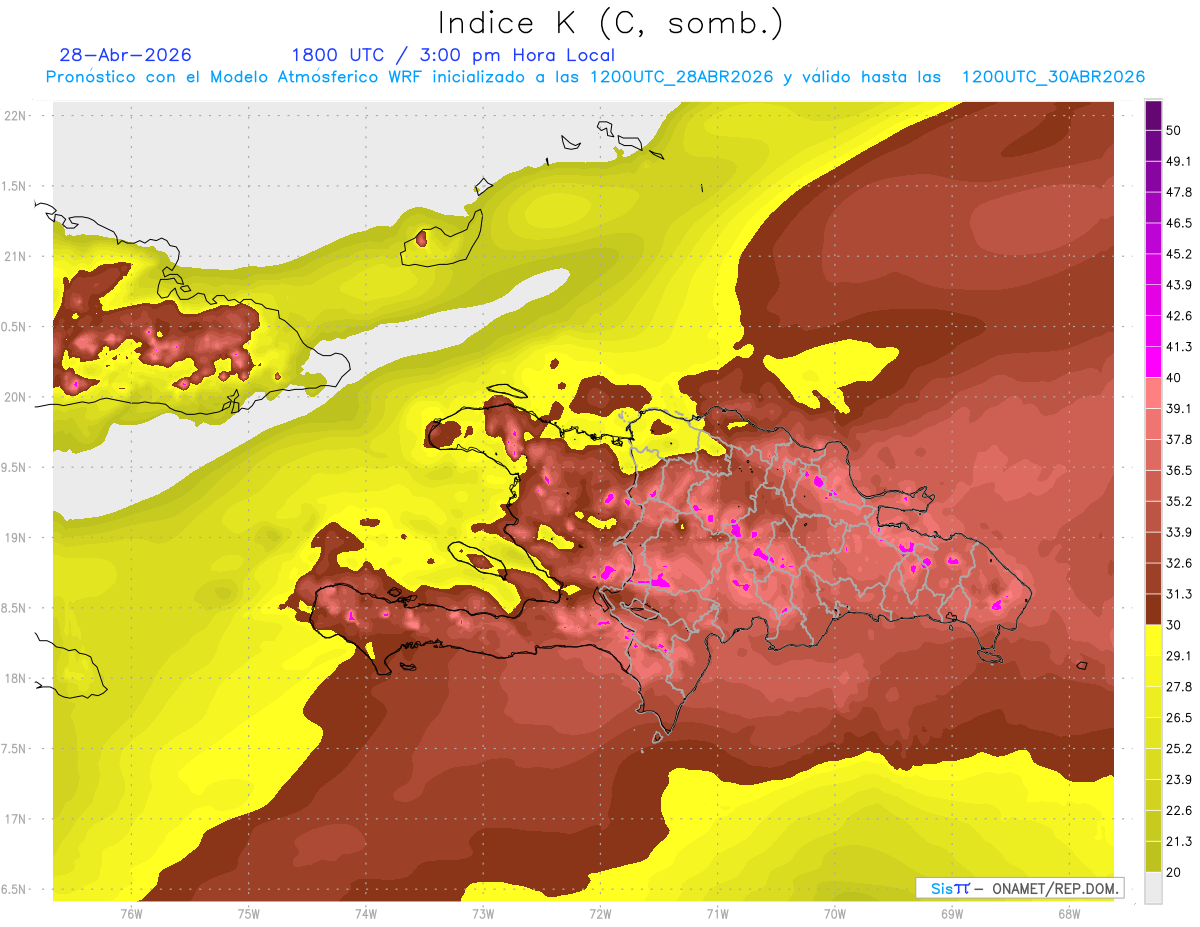
Task: Click the dark purple 50 color swatch
Action: point(1153,115)
